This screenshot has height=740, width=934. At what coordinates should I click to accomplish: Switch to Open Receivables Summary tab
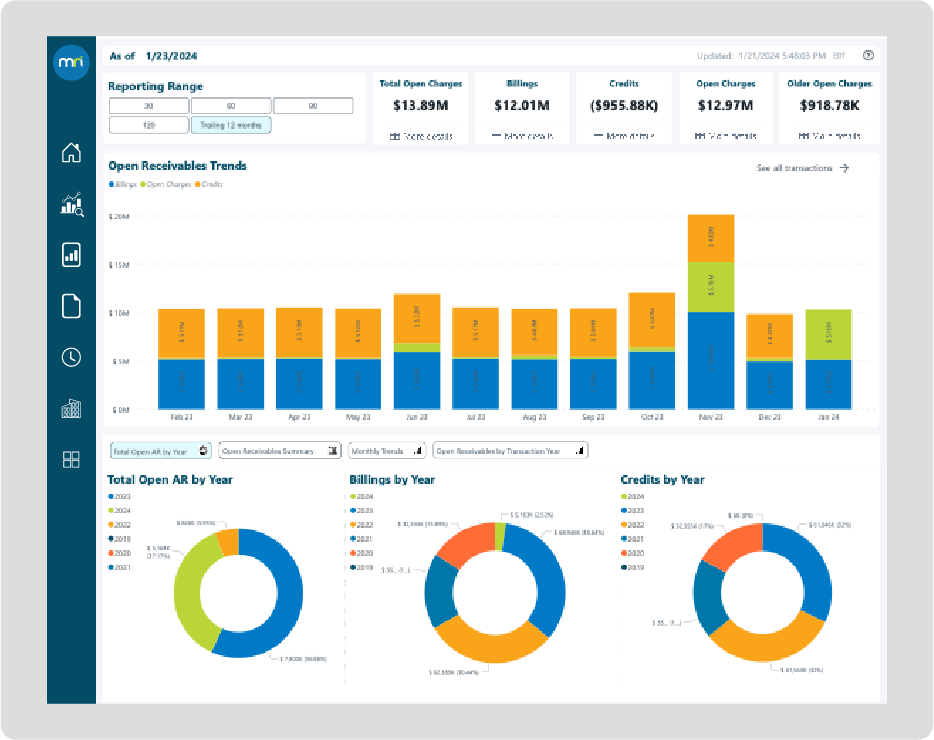(x=279, y=451)
